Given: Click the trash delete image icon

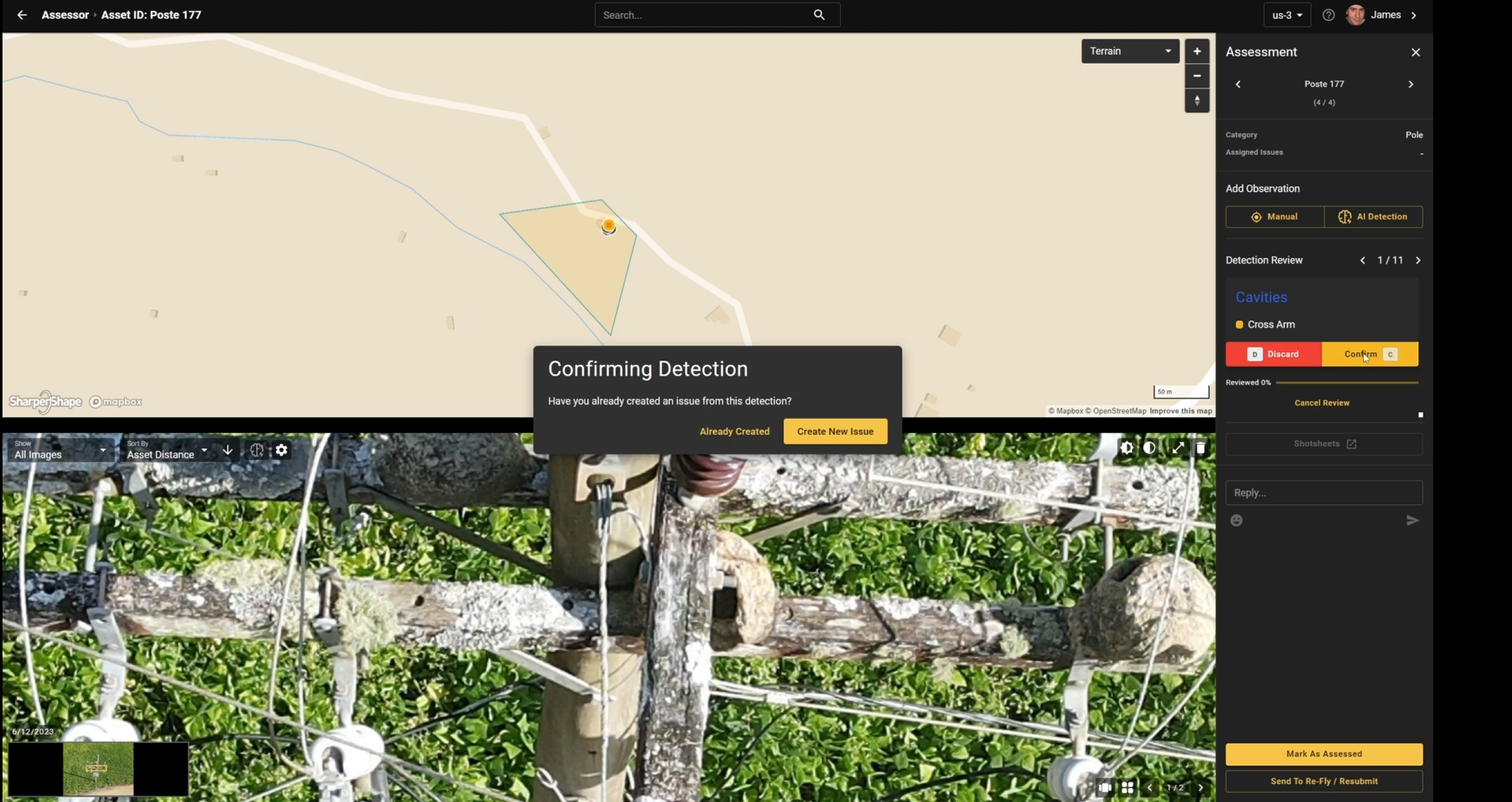Looking at the screenshot, I should 1200,448.
